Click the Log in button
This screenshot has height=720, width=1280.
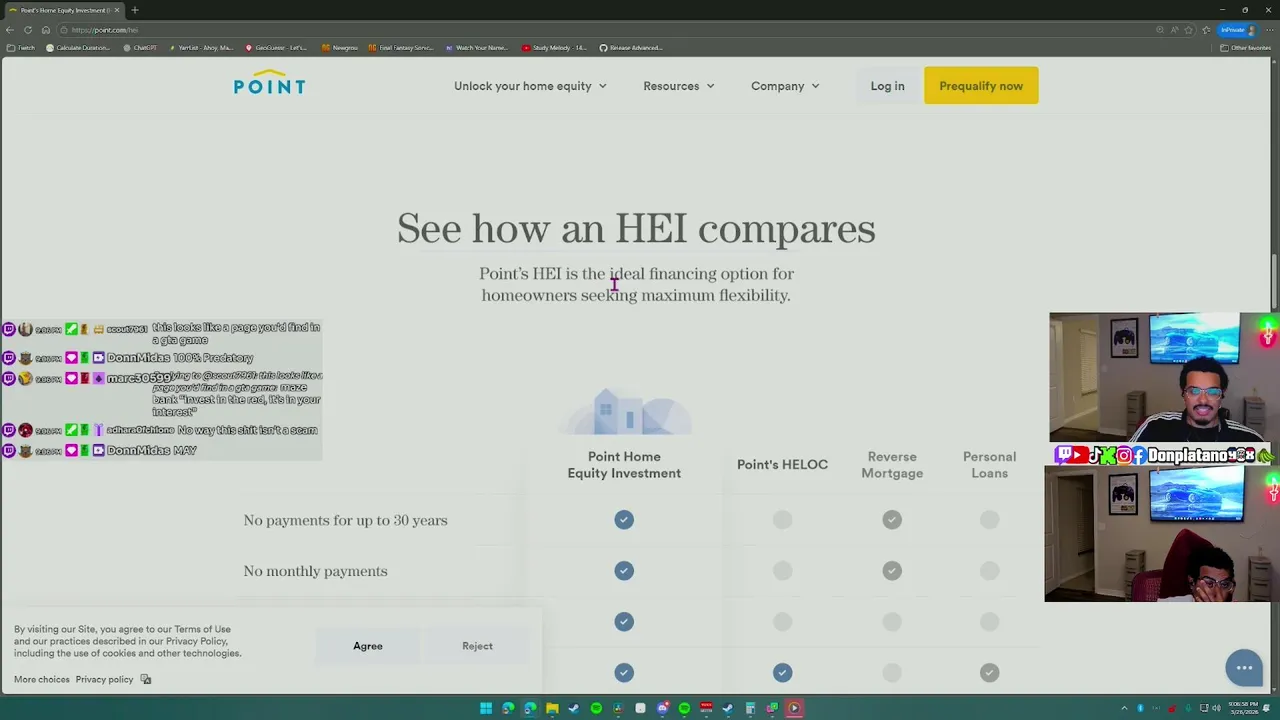click(x=887, y=86)
